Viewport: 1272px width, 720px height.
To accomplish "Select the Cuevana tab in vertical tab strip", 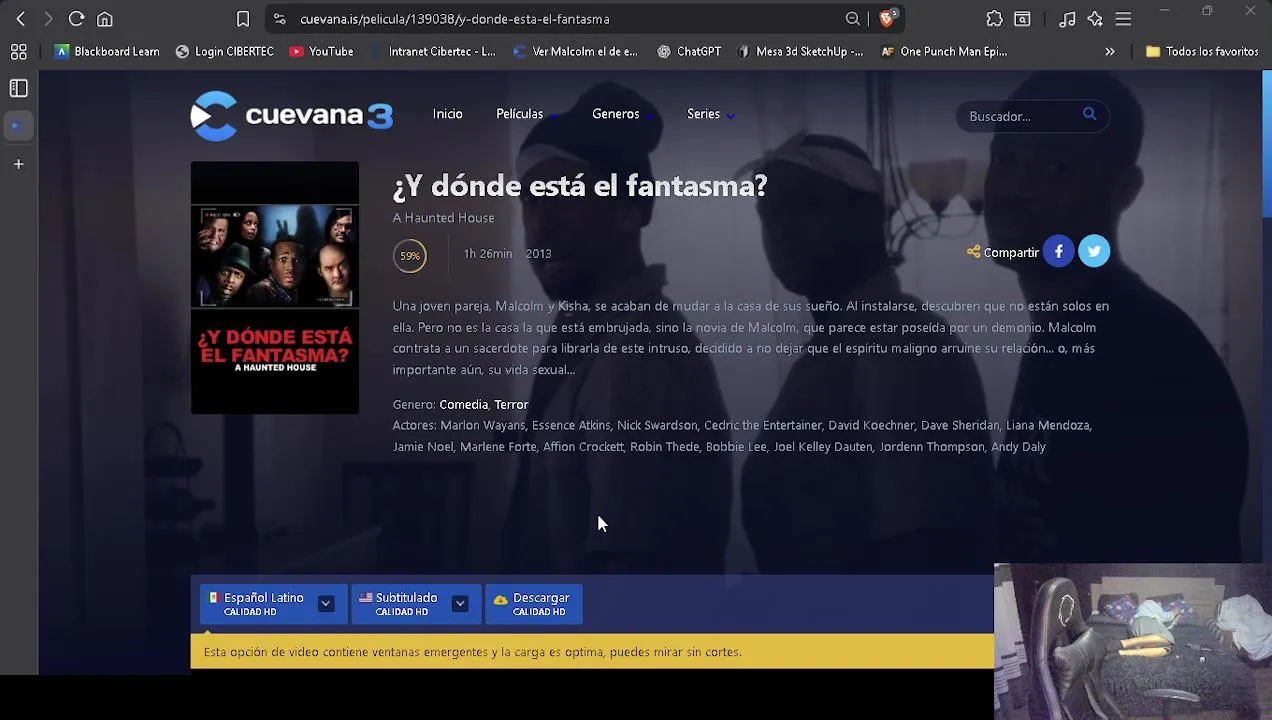I will 18,126.
